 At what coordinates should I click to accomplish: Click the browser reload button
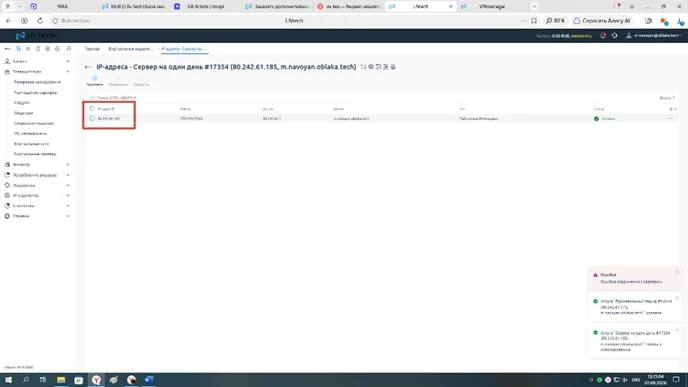pos(40,21)
